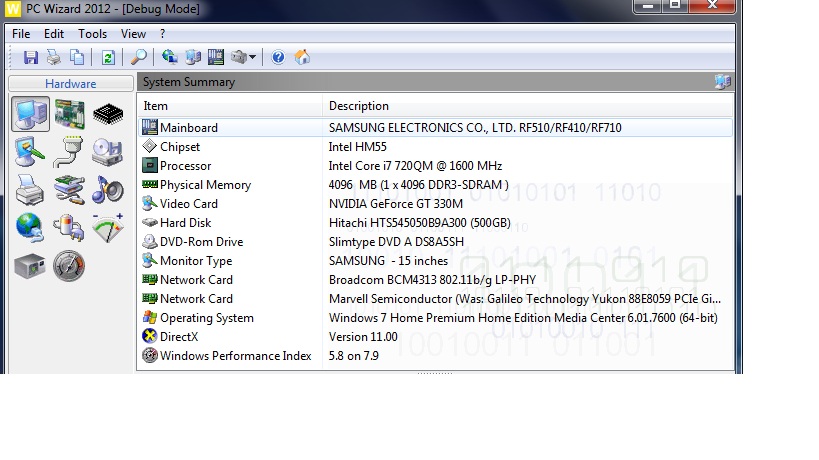Image resolution: width=819 pixels, height=460 pixels.
Task: Select the Monitor Type row
Action: 436,261
